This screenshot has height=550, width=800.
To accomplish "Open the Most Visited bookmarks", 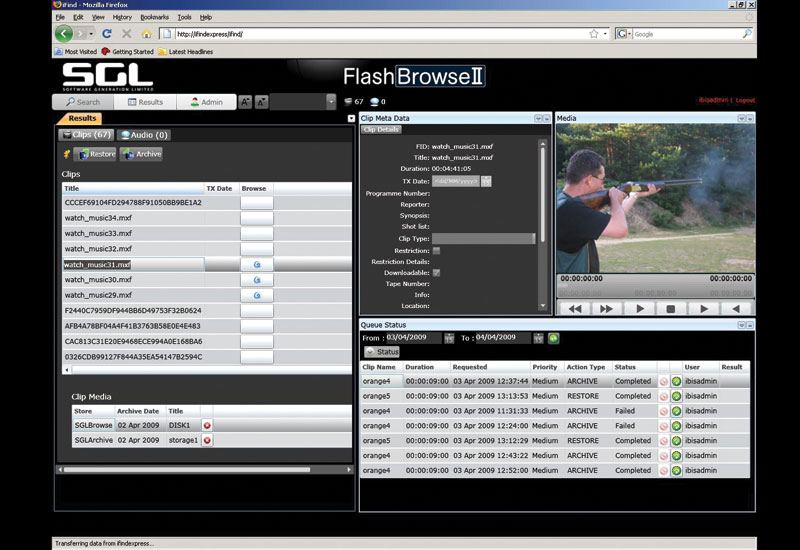I will (76, 52).
